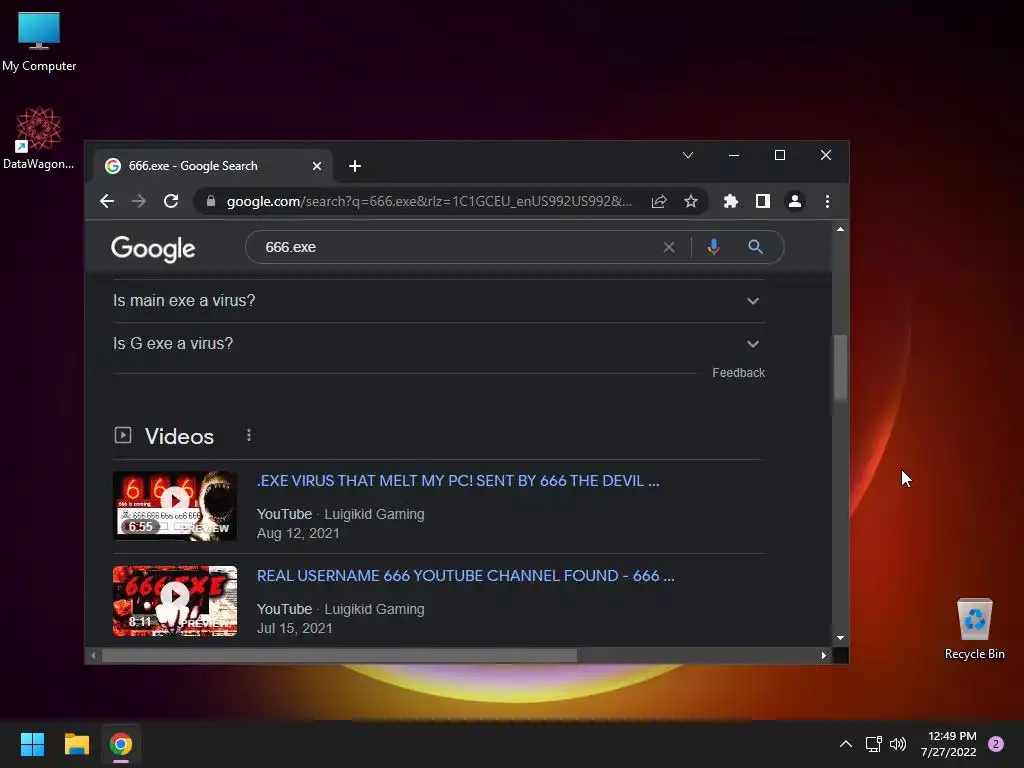Open '.EXE VIRUS THAT MELT MY PC' video link

point(458,481)
